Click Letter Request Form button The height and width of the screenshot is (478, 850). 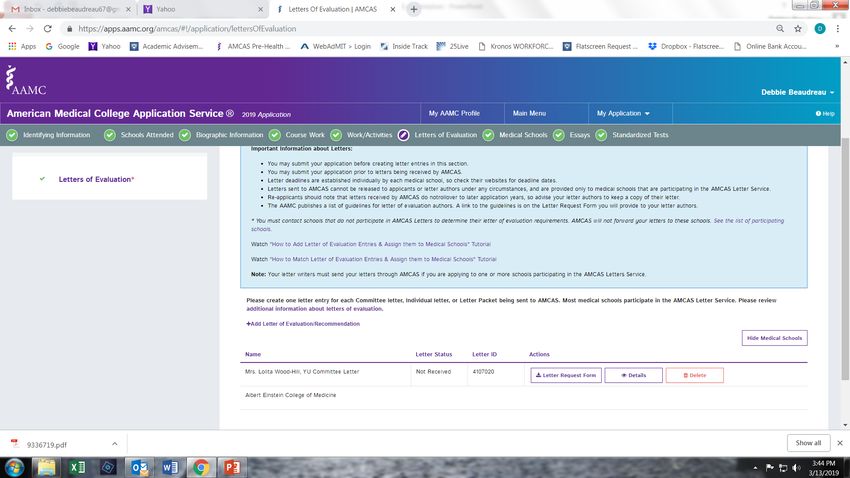[566, 375]
